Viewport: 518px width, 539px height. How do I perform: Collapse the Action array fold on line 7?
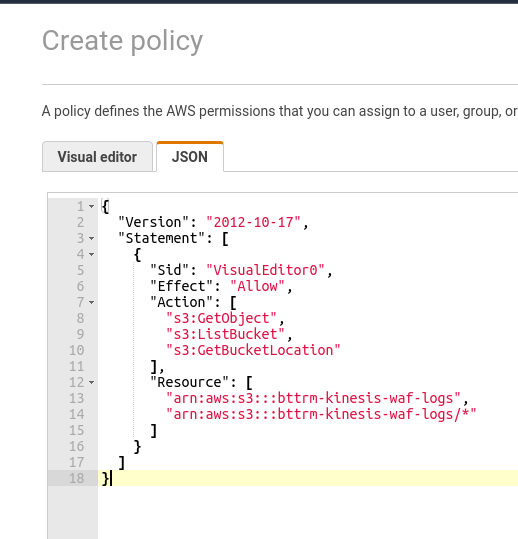pos(91,302)
